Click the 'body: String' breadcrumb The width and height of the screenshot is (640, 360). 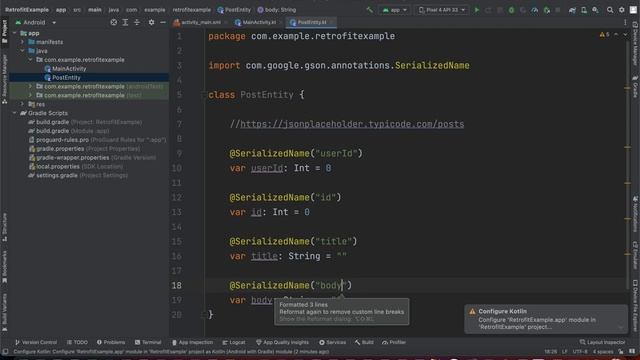277,10
